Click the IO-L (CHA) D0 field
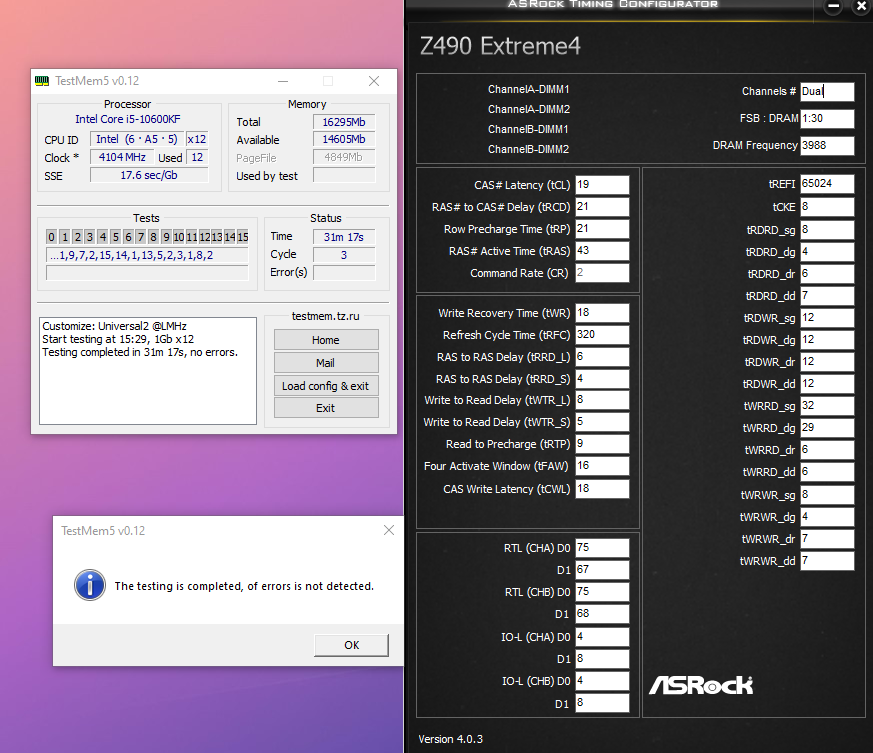This screenshot has height=753, width=873. coord(602,637)
